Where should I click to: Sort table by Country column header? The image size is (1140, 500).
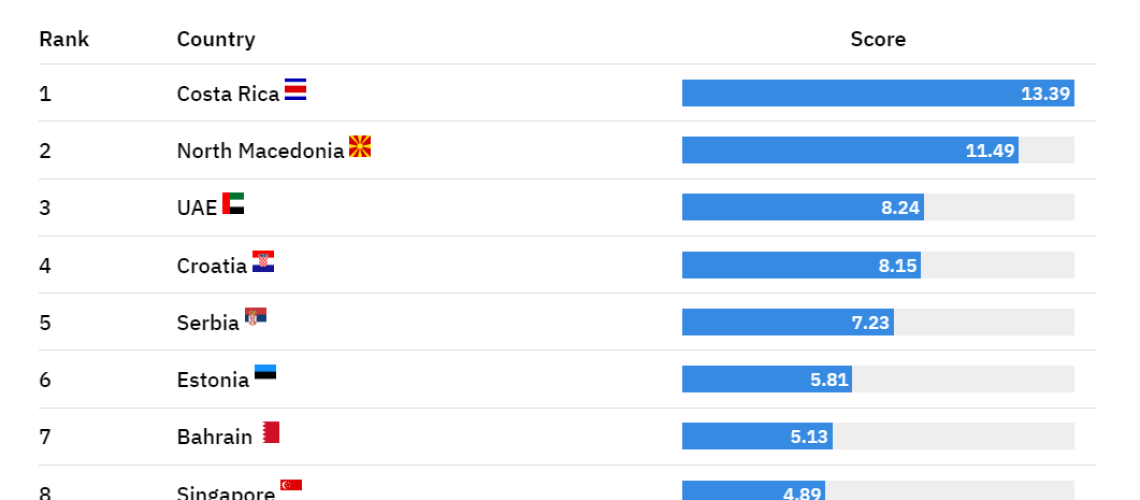coord(216,39)
